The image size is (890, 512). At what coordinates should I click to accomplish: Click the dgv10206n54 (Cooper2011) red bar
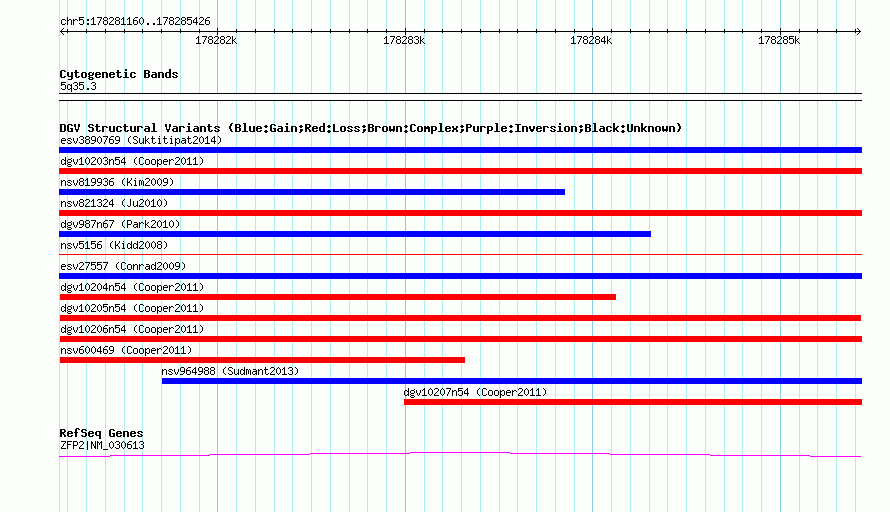point(460,339)
